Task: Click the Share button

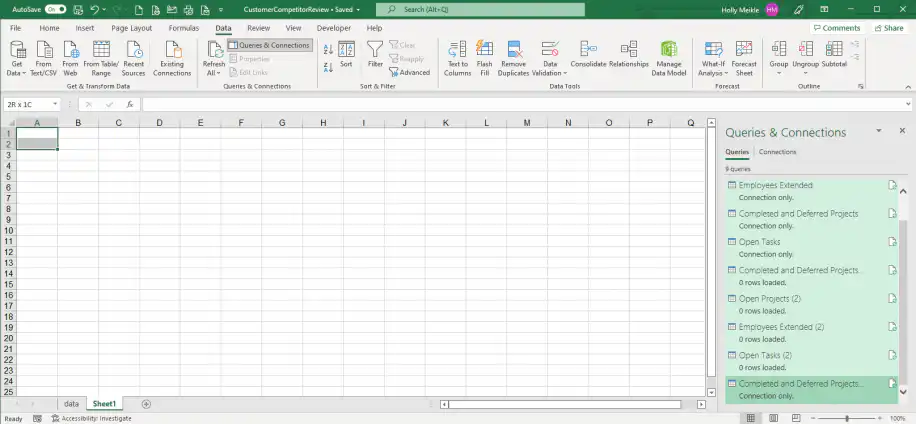Action: coord(889,28)
